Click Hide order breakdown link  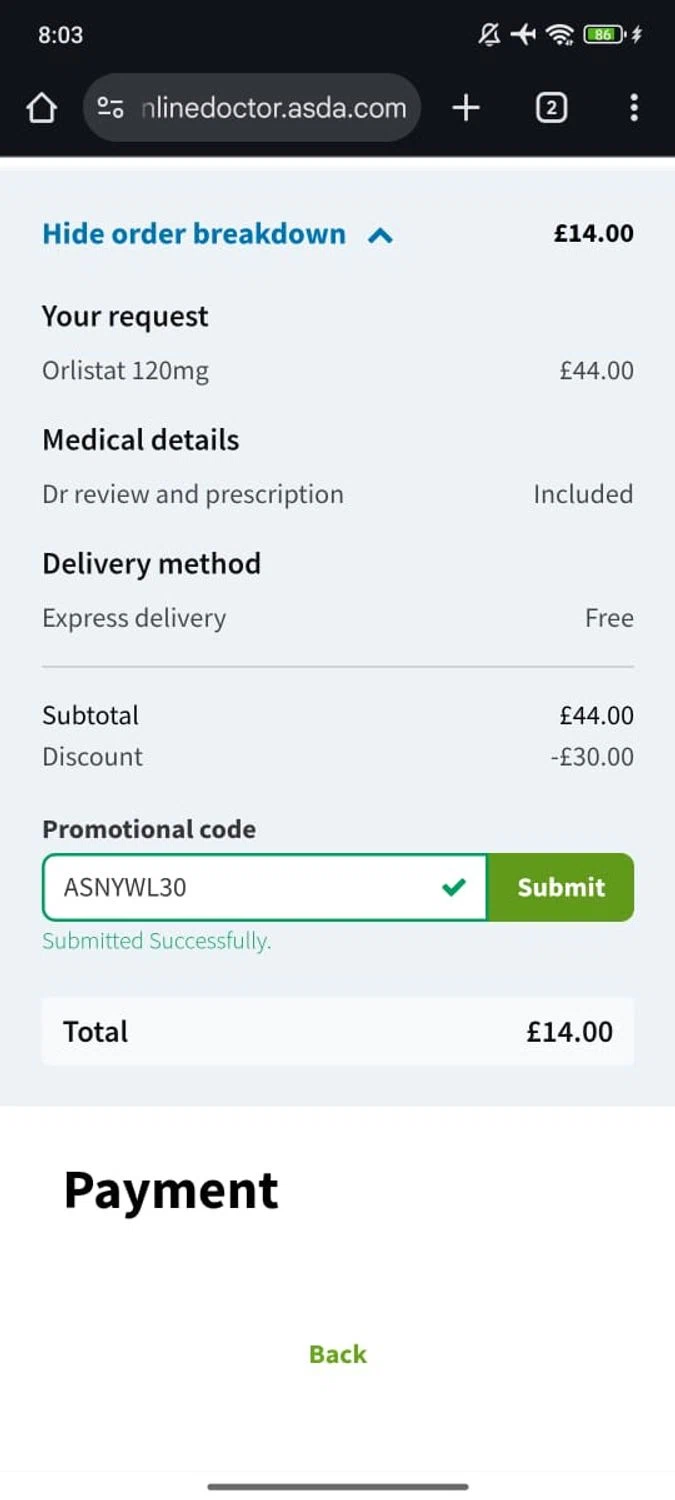point(194,234)
